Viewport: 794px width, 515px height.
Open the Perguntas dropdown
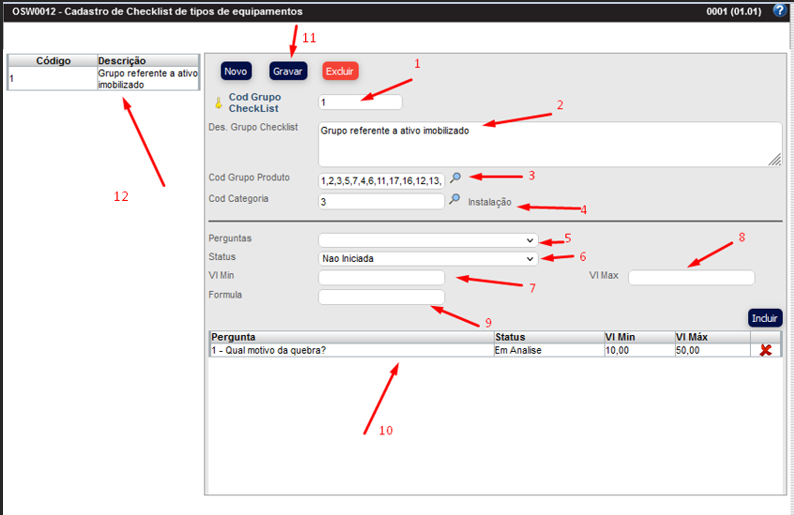428,240
